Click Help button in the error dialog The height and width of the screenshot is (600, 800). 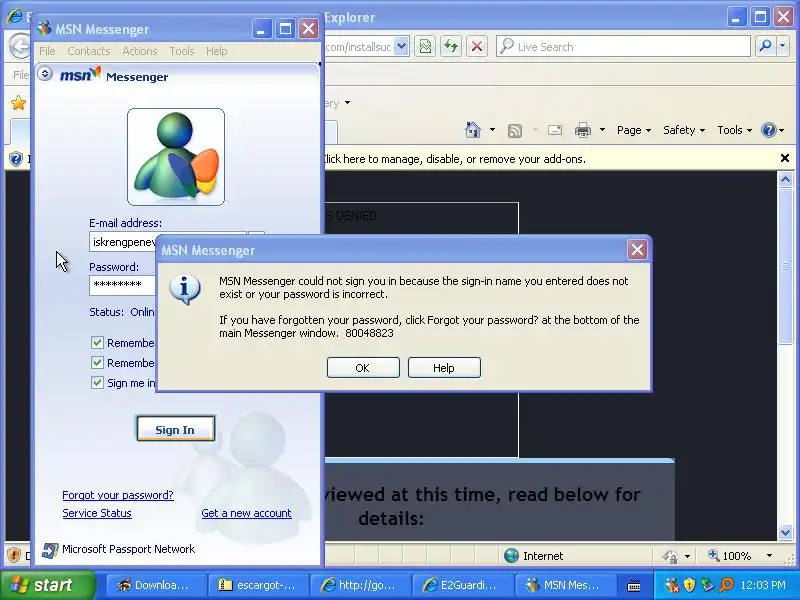pos(444,368)
